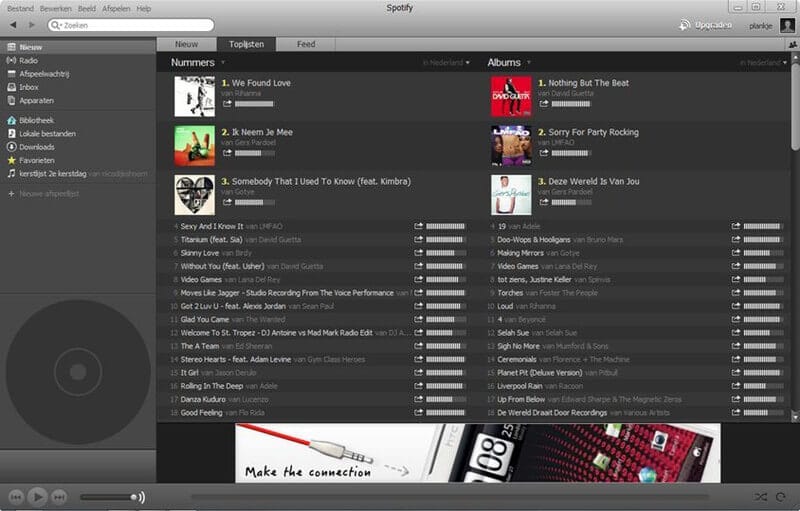Share Titanium (feat. Sia) track
Screen dimensions: 800x511
click(x=419, y=239)
